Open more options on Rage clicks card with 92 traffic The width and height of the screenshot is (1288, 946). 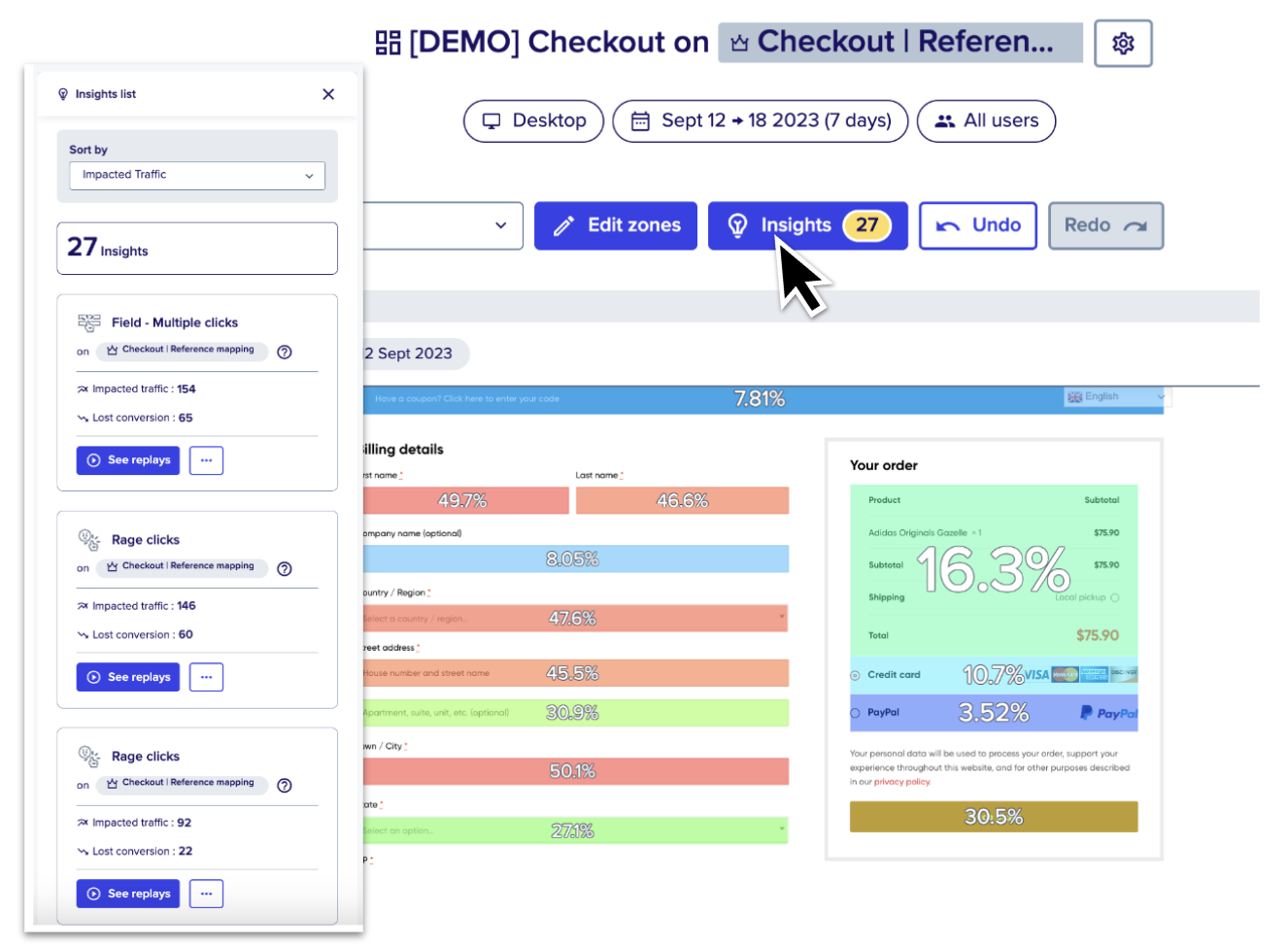(x=206, y=894)
